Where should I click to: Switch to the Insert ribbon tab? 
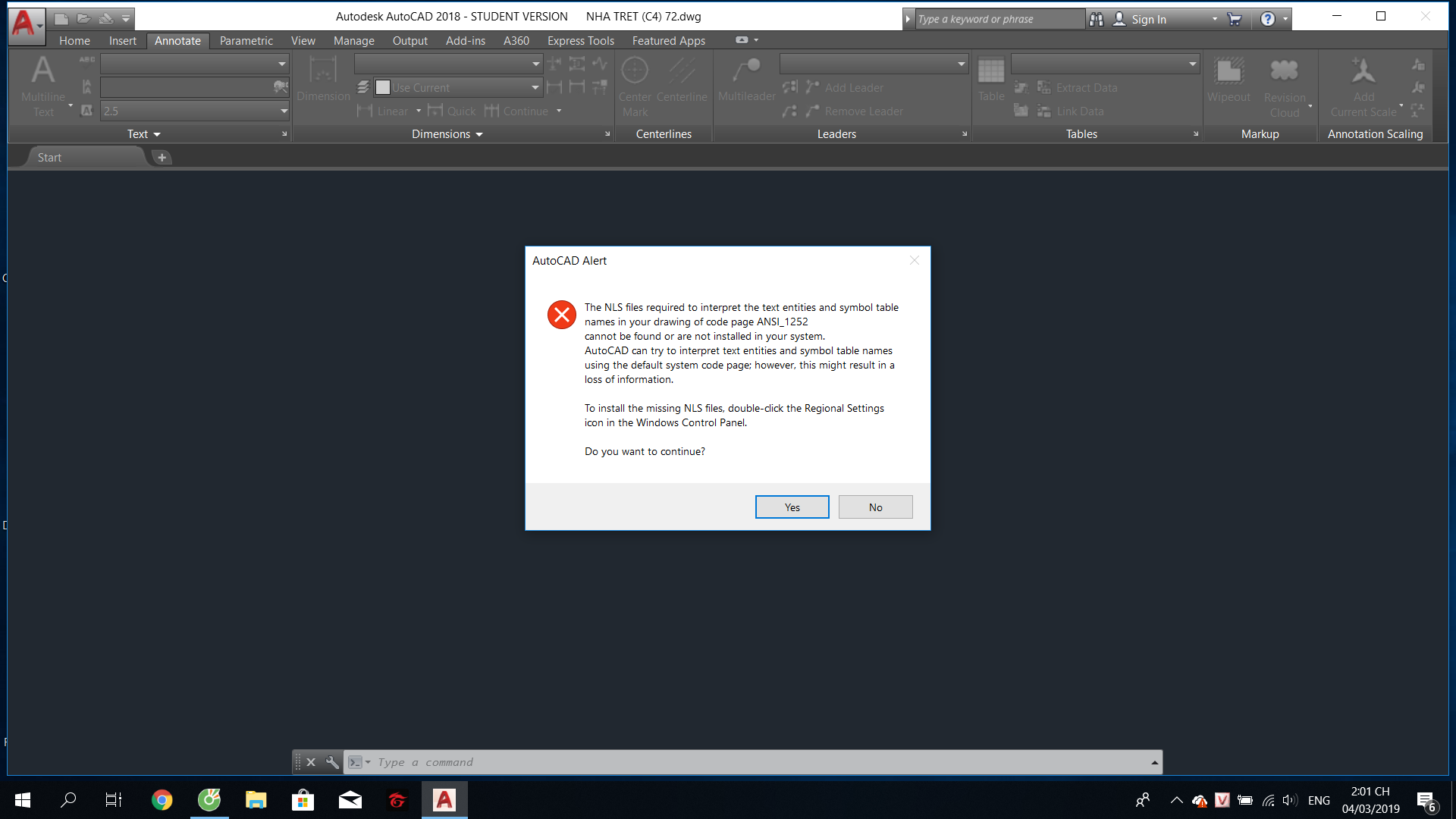coord(123,41)
